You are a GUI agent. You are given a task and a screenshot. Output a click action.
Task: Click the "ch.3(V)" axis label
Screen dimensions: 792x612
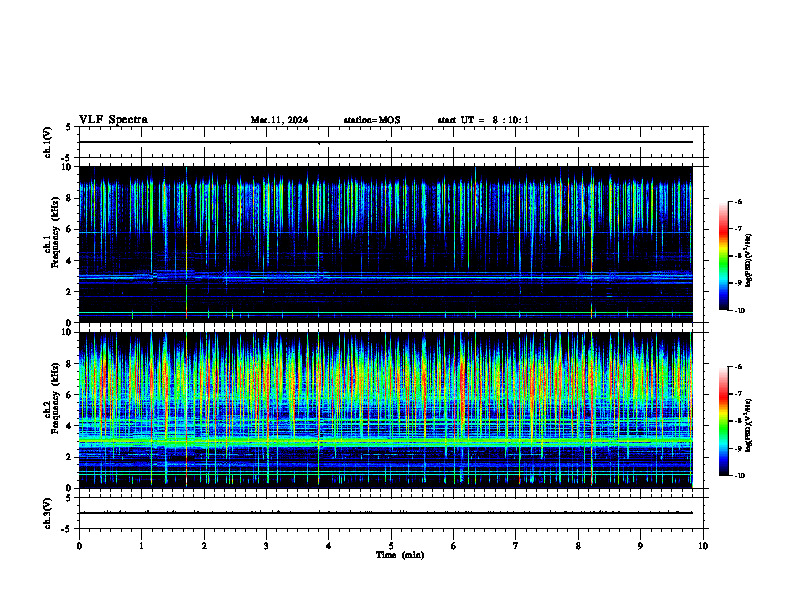tap(48, 513)
